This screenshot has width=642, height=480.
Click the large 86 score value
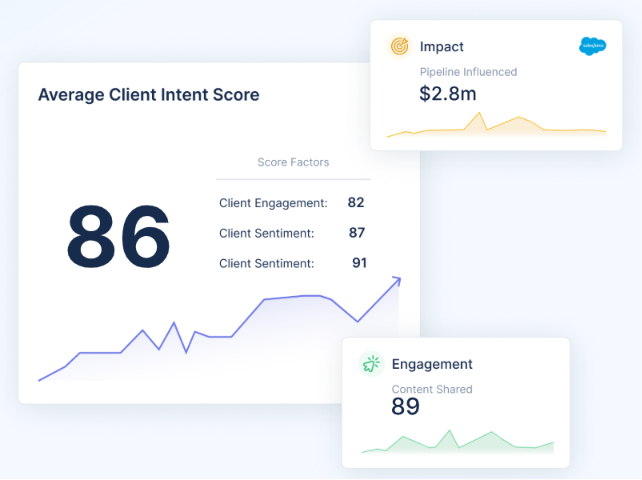point(118,237)
